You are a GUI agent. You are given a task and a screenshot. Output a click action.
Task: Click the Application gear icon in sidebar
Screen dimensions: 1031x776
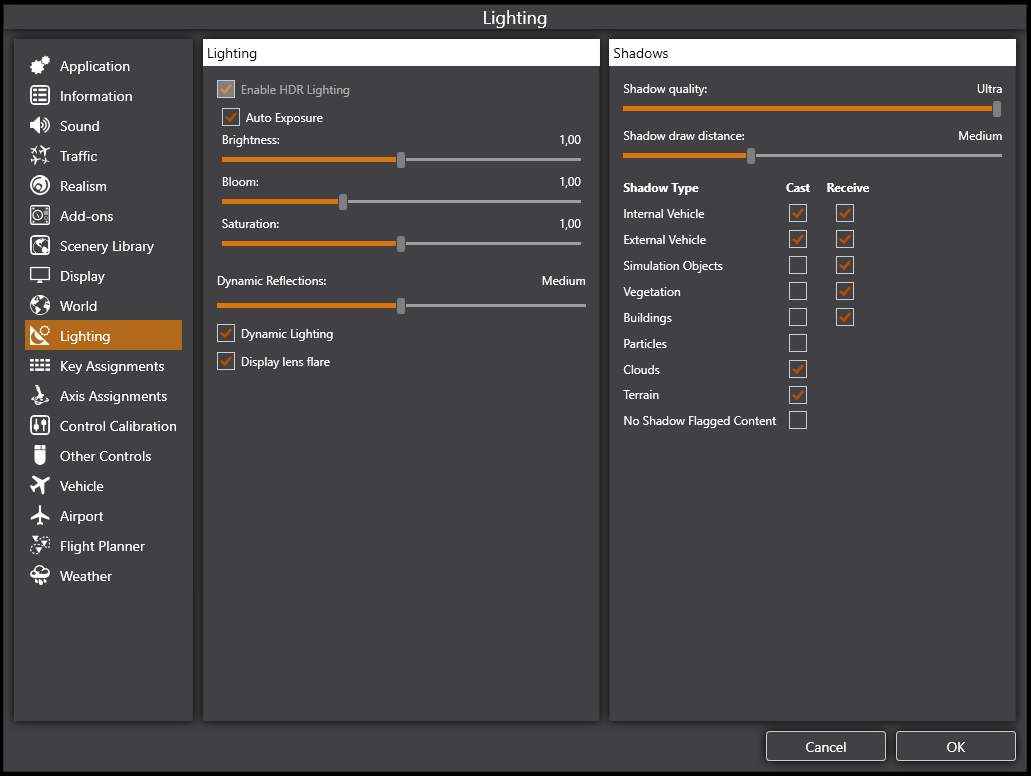coord(40,66)
